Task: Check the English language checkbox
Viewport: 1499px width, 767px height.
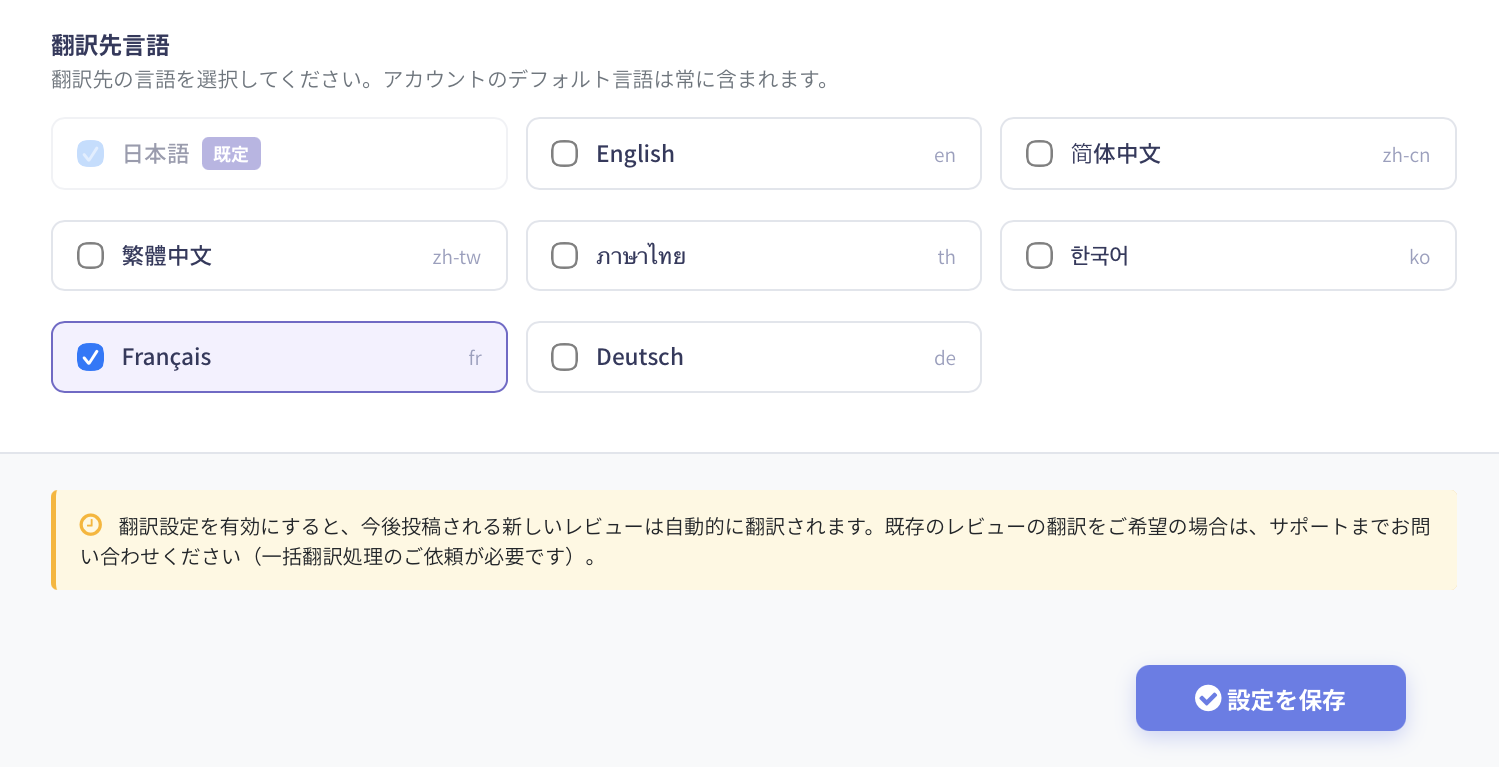Action: pyautogui.click(x=565, y=154)
